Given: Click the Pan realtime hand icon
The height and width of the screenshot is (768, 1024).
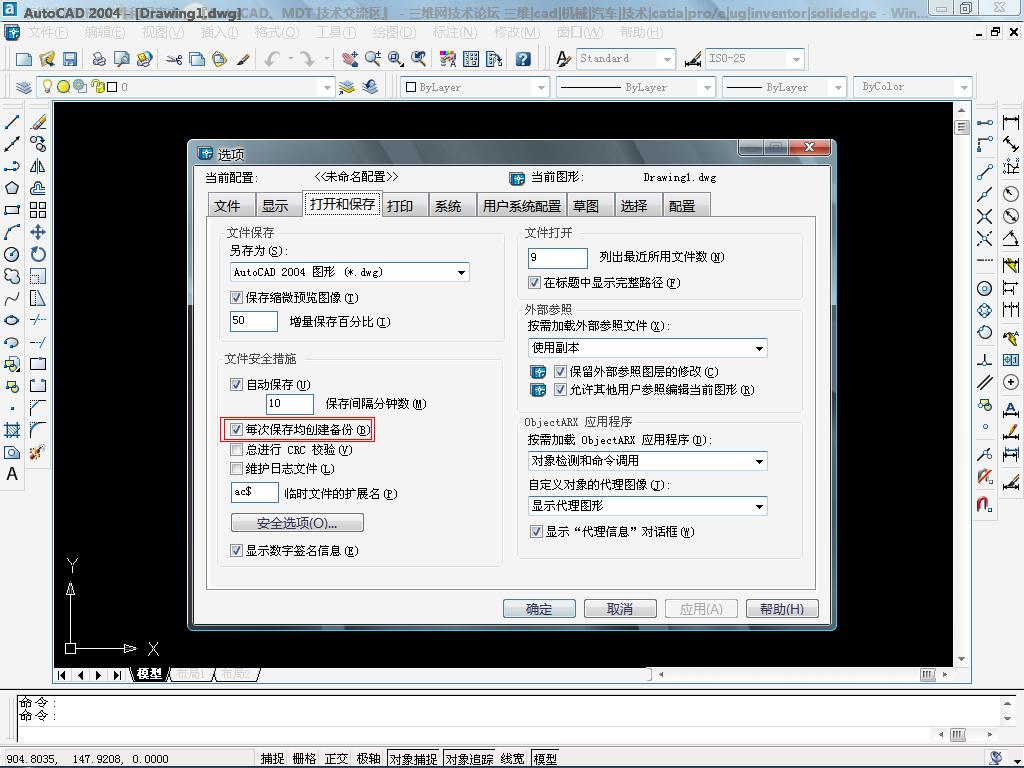Looking at the screenshot, I should tap(350, 59).
